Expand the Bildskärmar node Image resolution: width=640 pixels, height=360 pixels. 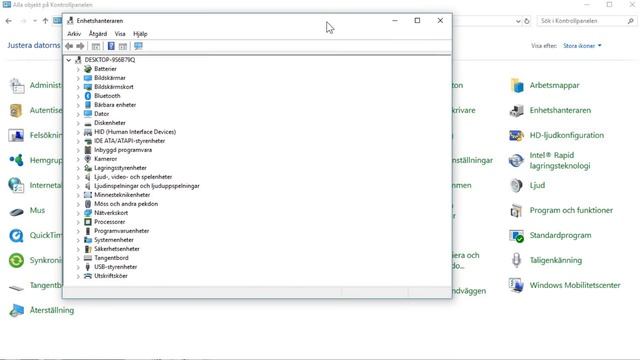point(78,78)
